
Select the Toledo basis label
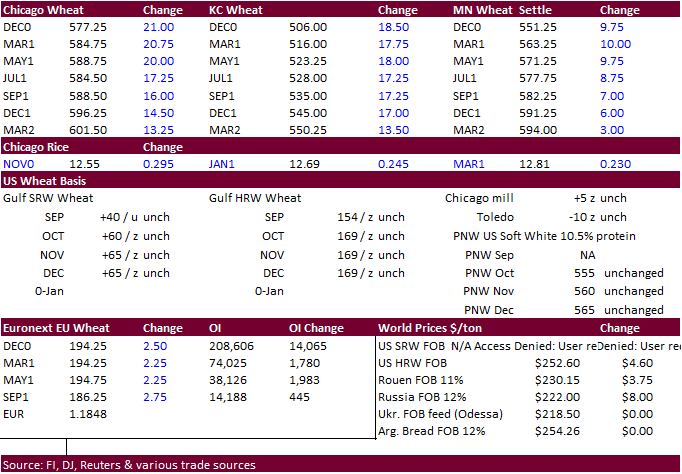coord(495,217)
